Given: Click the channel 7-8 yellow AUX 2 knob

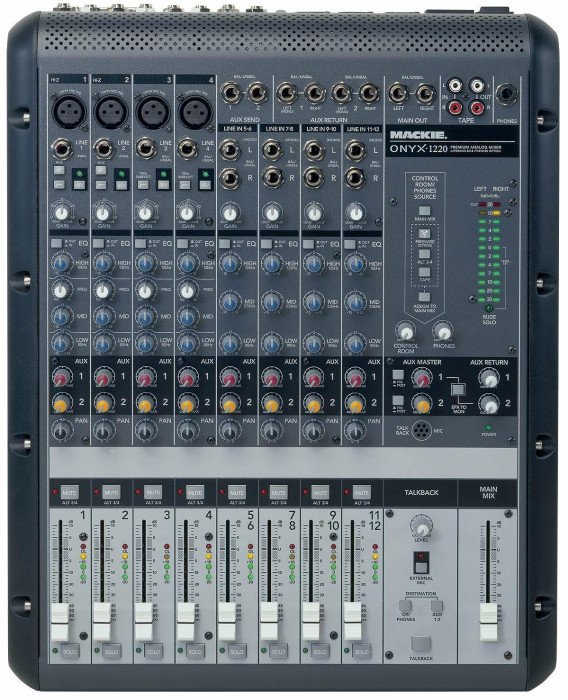Looking at the screenshot, I should pyautogui.click(x=271, y=404).
